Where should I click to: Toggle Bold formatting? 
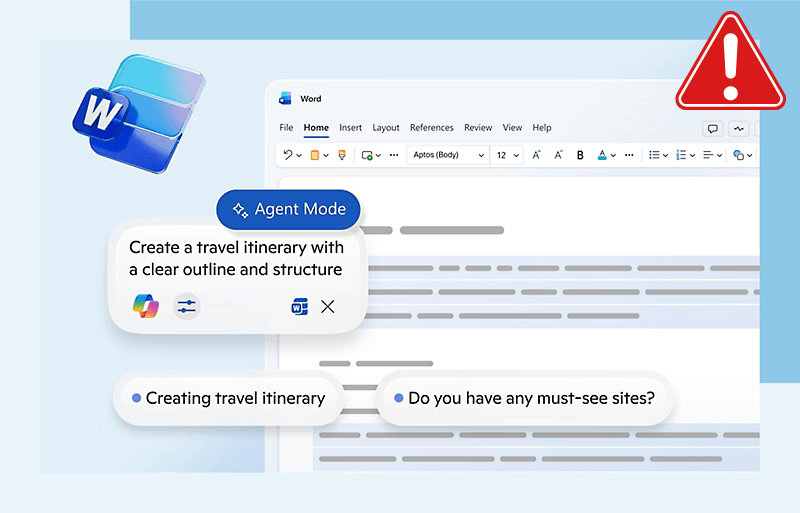pos(580,155)
